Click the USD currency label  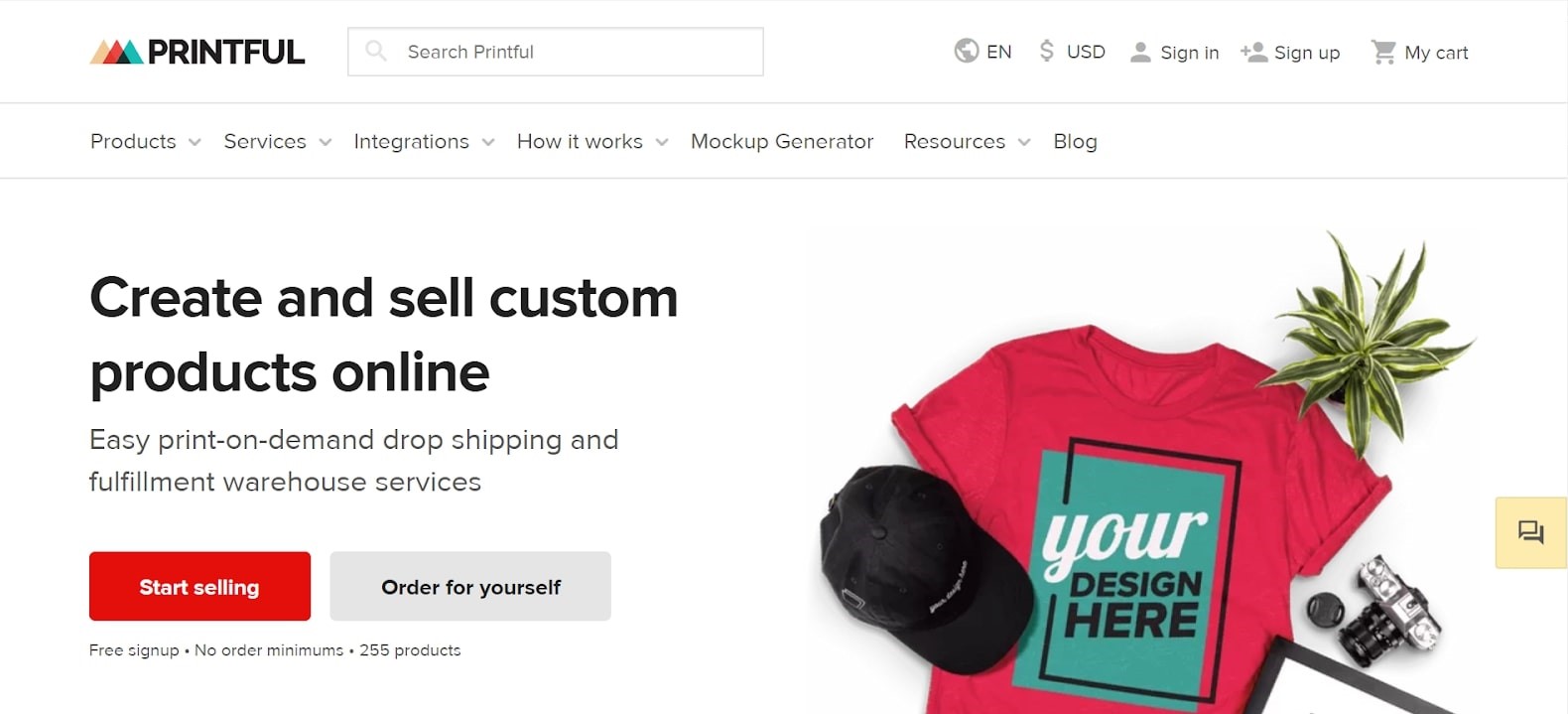[x=1086, y=52]
